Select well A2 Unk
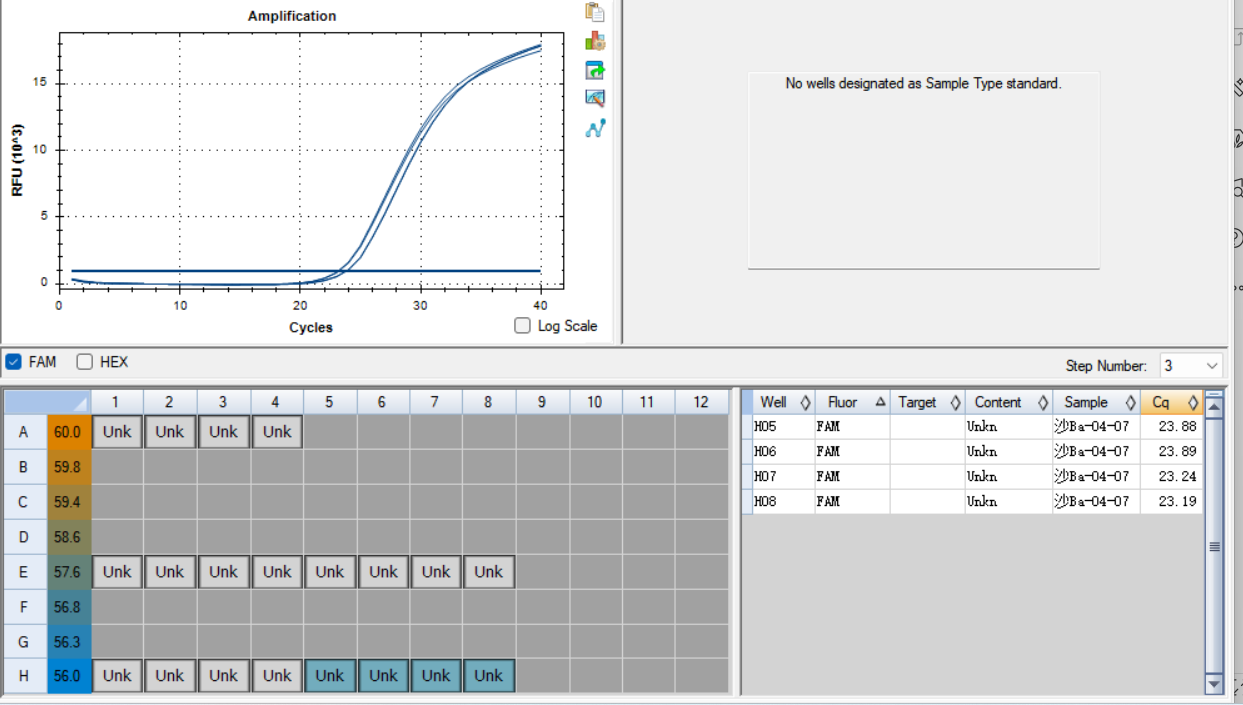Screen dimensions: 1243x705 [x=170, y=432]
